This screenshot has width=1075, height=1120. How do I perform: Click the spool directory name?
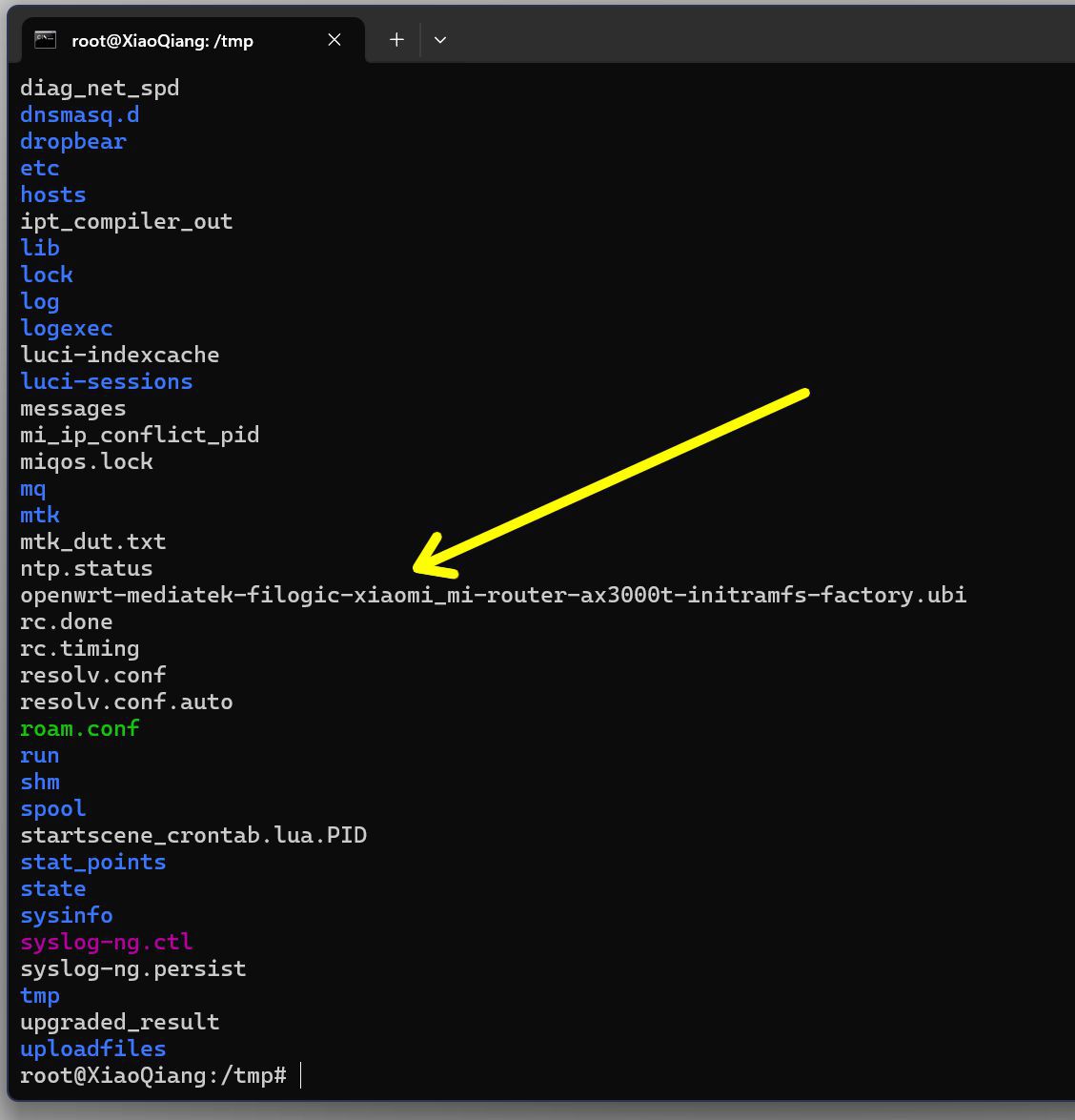pyautogui.click(x=52, y=809)
